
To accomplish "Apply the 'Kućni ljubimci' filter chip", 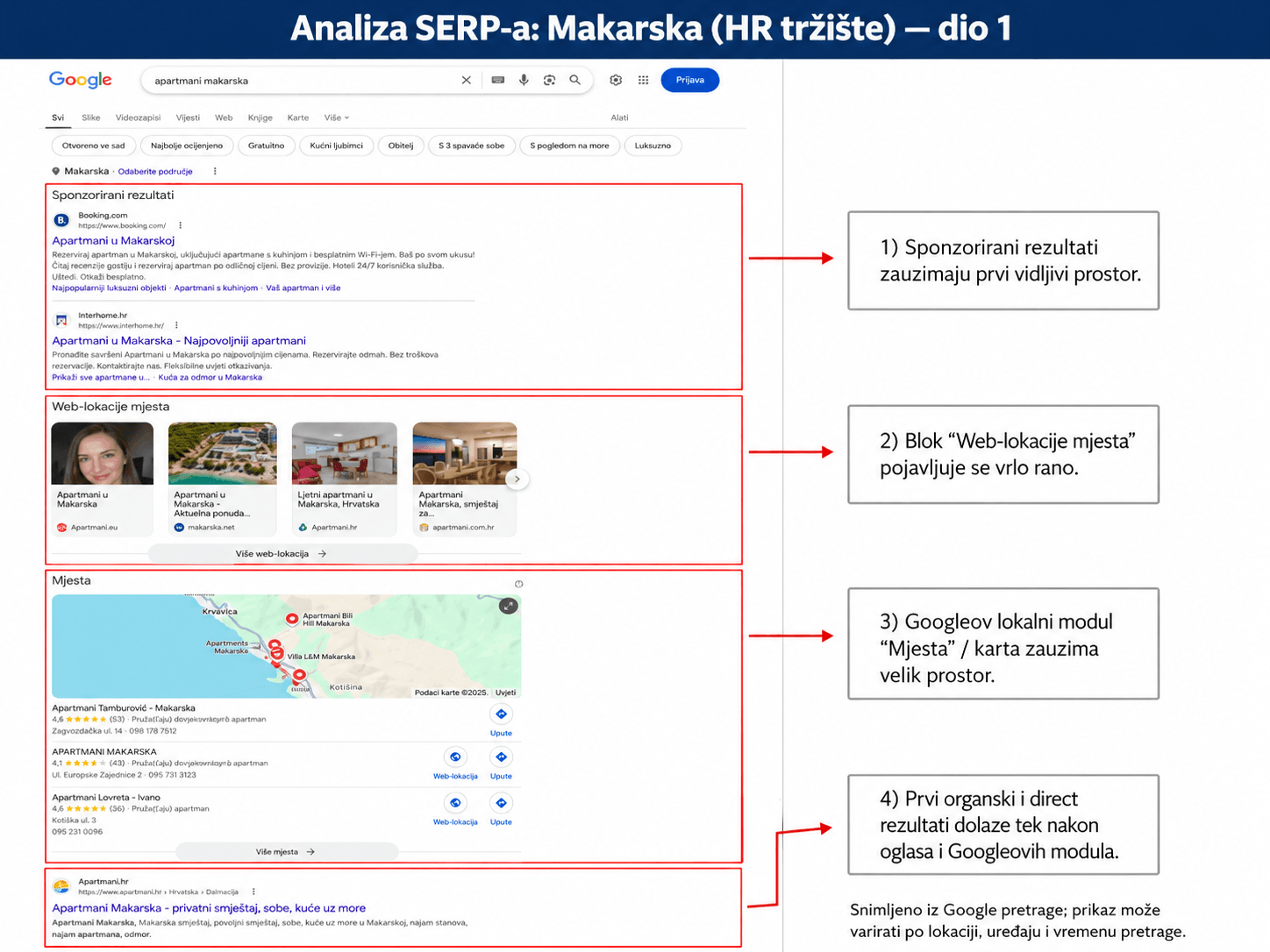I will coord(336,146).
